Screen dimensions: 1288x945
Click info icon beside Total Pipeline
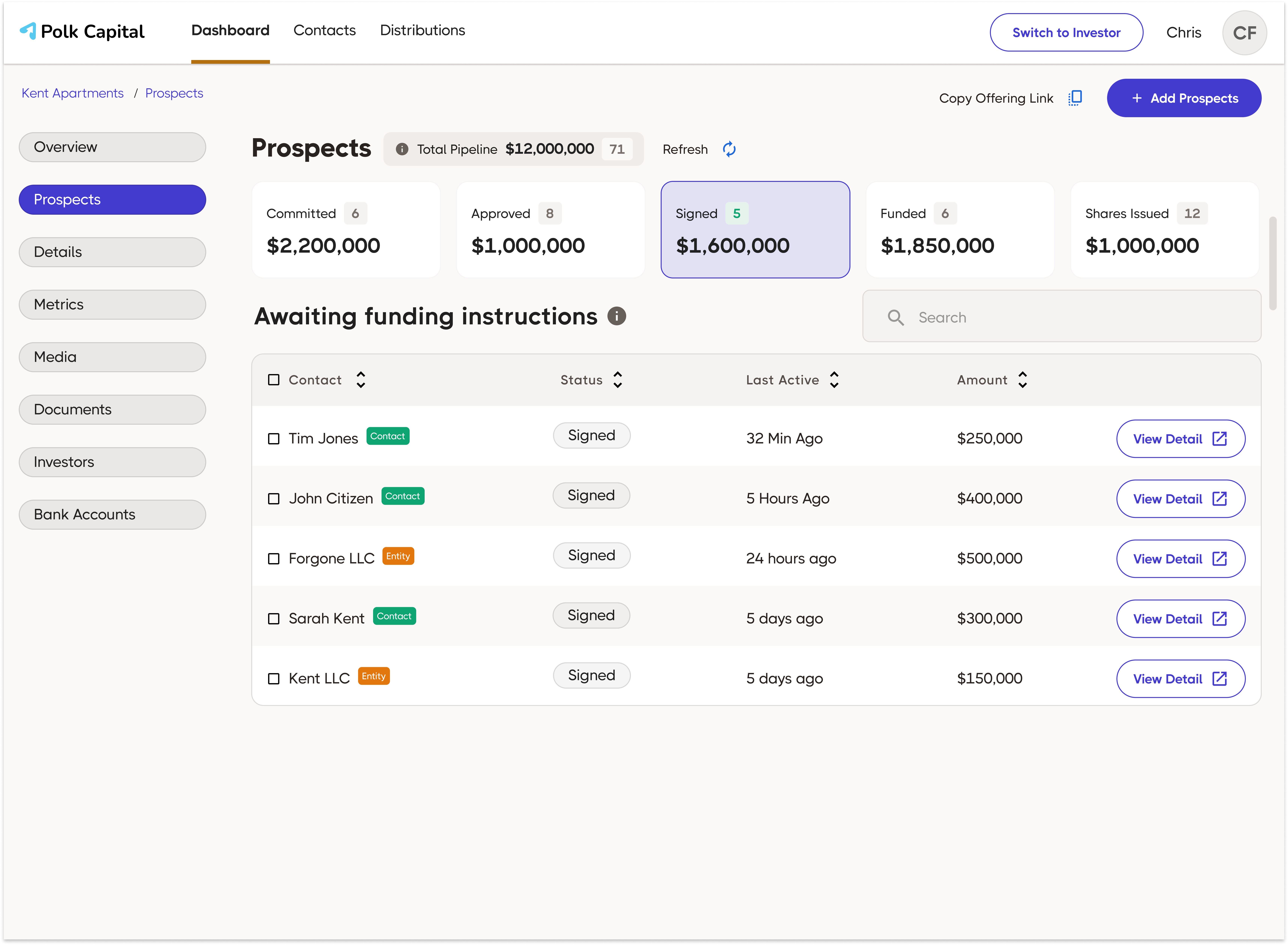point(402,149)
